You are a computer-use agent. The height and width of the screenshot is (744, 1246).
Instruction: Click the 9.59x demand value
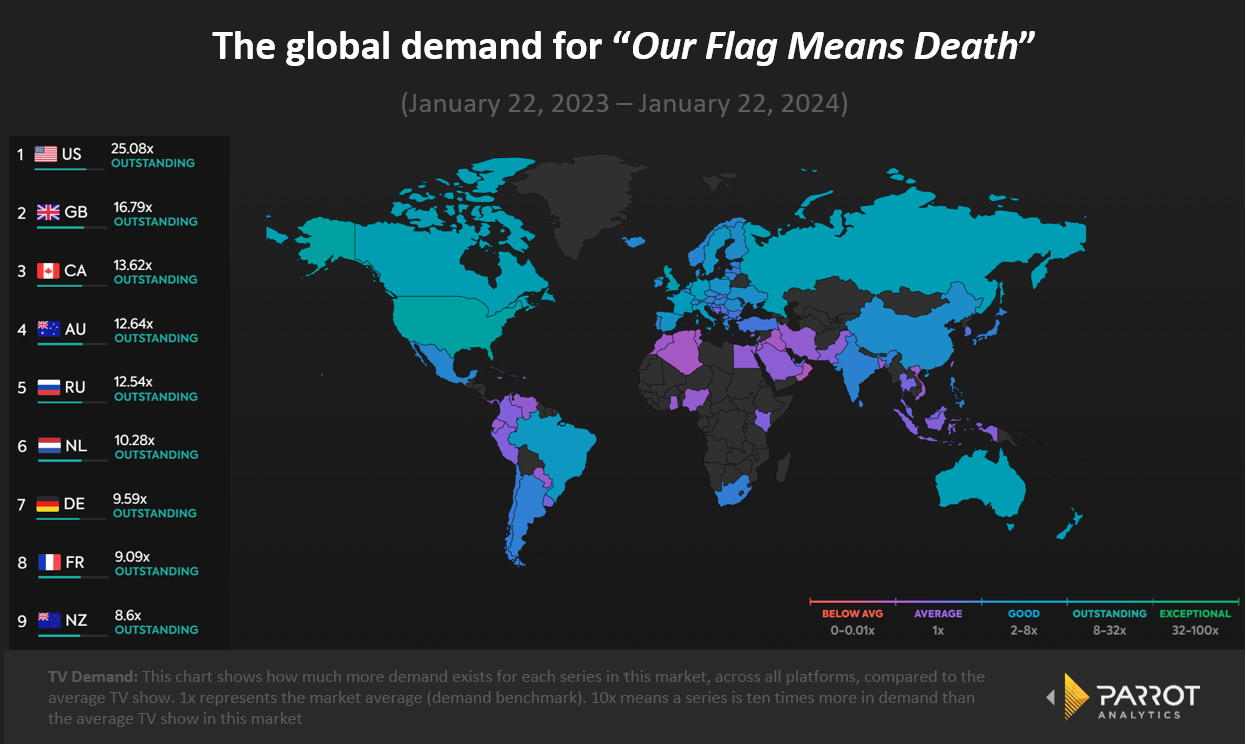(x=130, y=498)
